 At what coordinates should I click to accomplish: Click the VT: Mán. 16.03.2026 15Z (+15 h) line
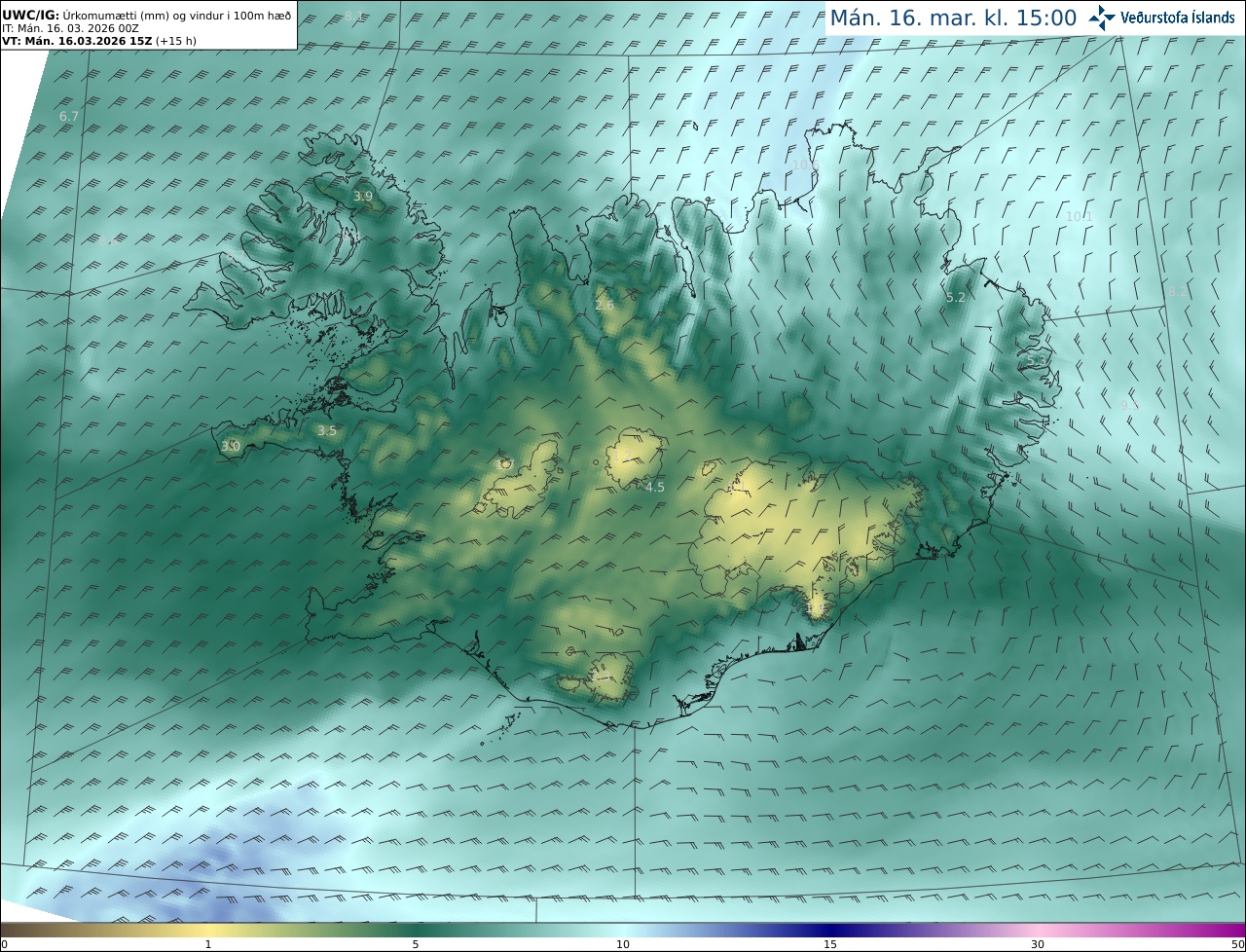point(99,41)
